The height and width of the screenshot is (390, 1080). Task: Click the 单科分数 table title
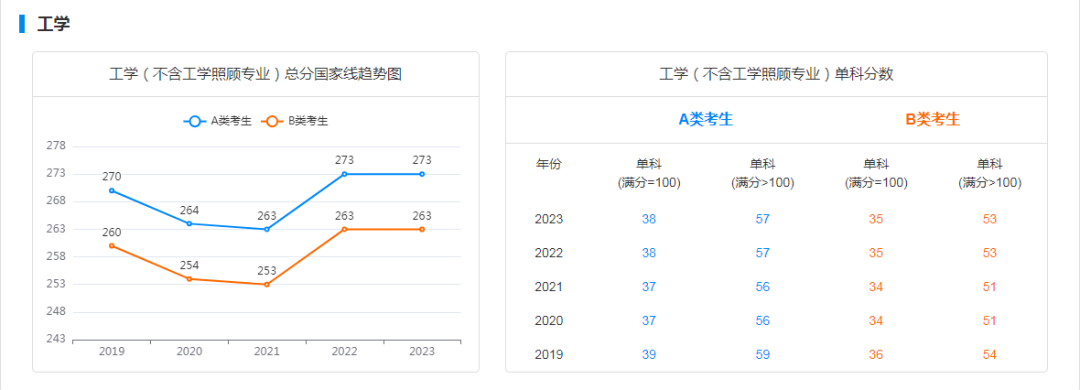(776, 74)
